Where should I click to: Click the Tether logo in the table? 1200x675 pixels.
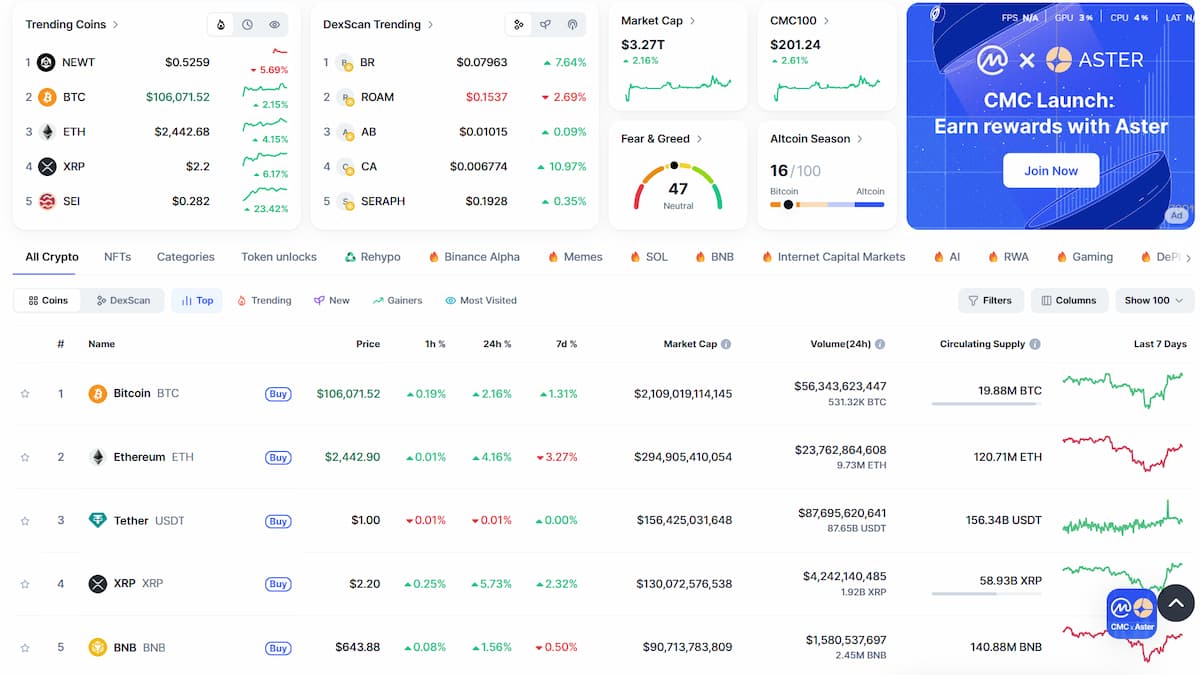(97, 521)
